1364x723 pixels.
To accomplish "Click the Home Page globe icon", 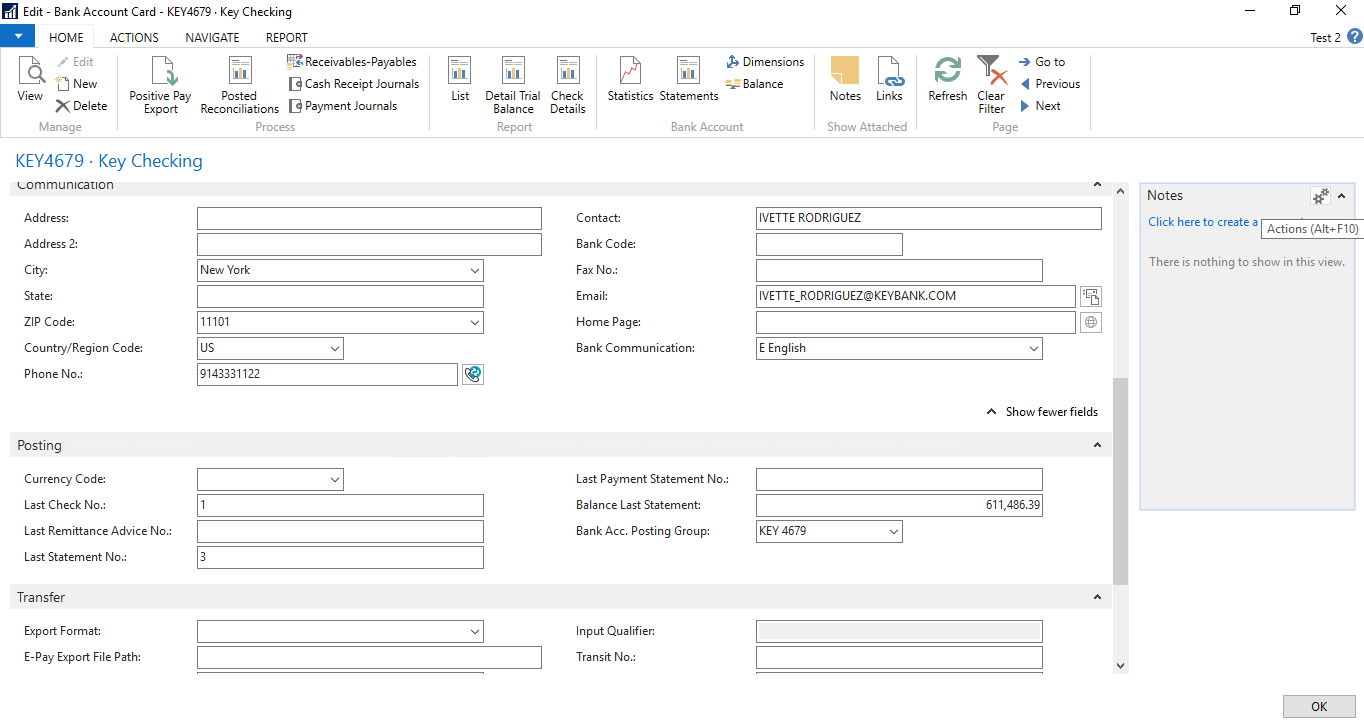I will 1091,322.
